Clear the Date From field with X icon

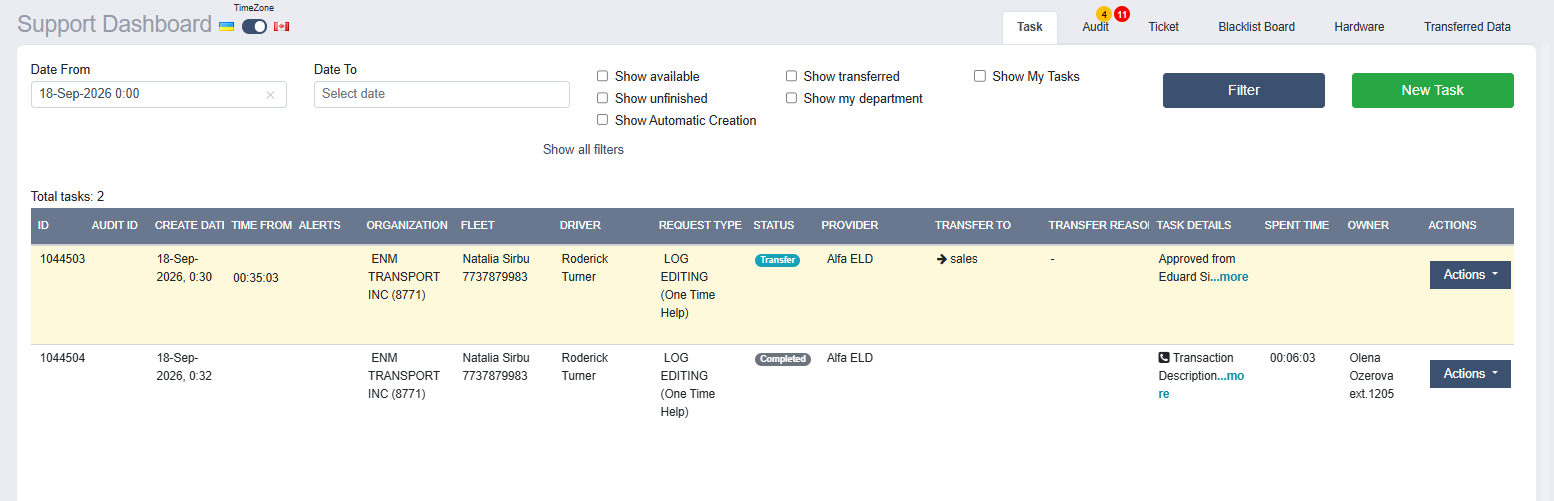[x=270, y=95]
